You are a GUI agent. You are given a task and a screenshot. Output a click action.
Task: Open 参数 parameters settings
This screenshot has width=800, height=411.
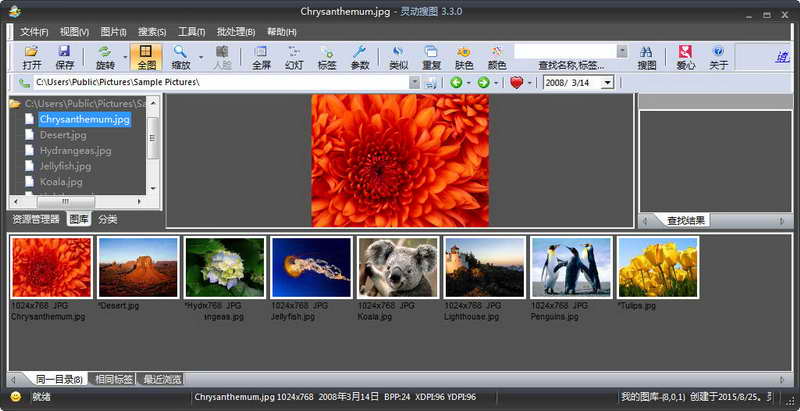(x=360, y=57)
